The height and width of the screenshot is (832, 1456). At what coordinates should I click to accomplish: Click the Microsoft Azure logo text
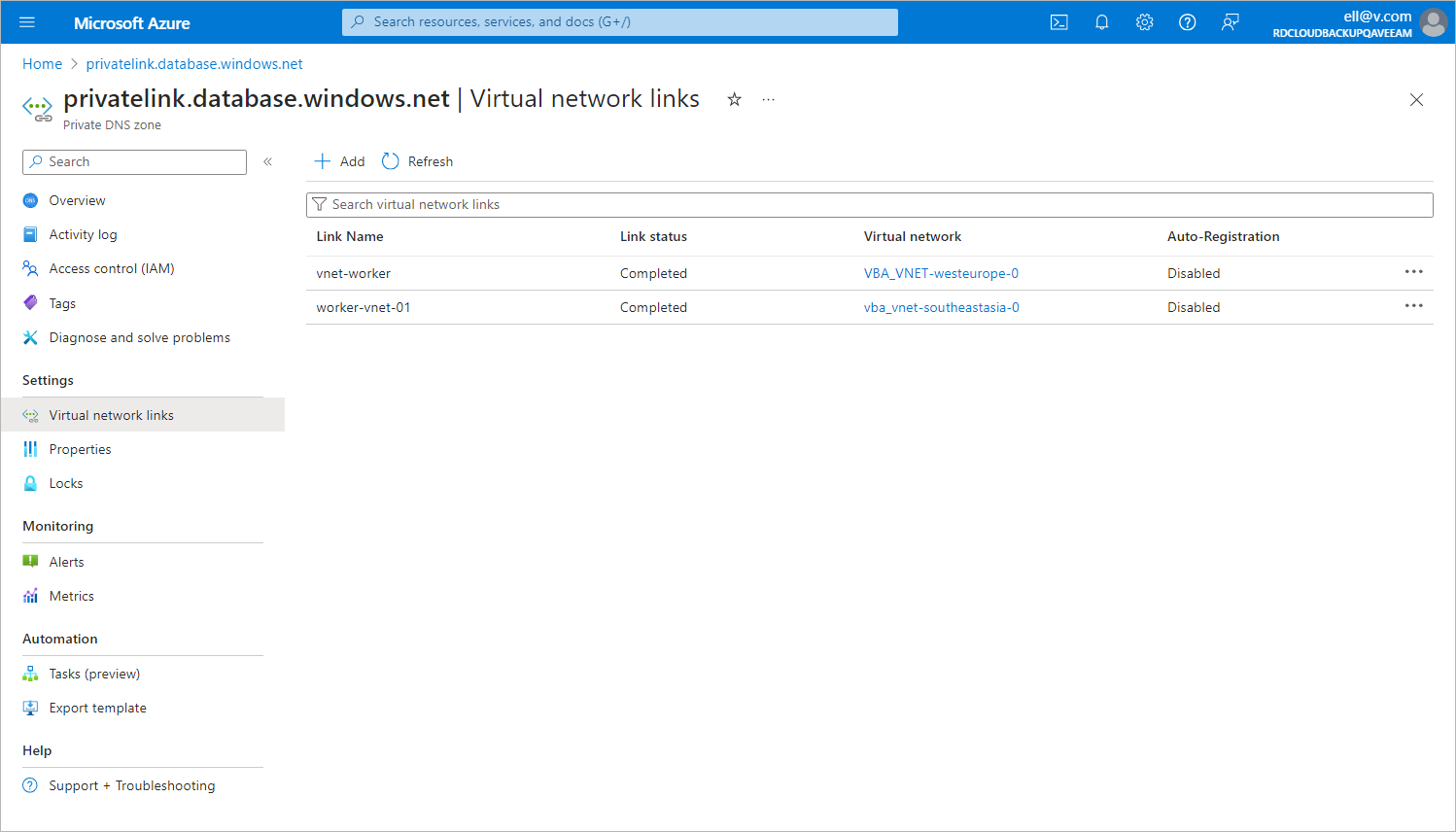click(x=132, y=22)
